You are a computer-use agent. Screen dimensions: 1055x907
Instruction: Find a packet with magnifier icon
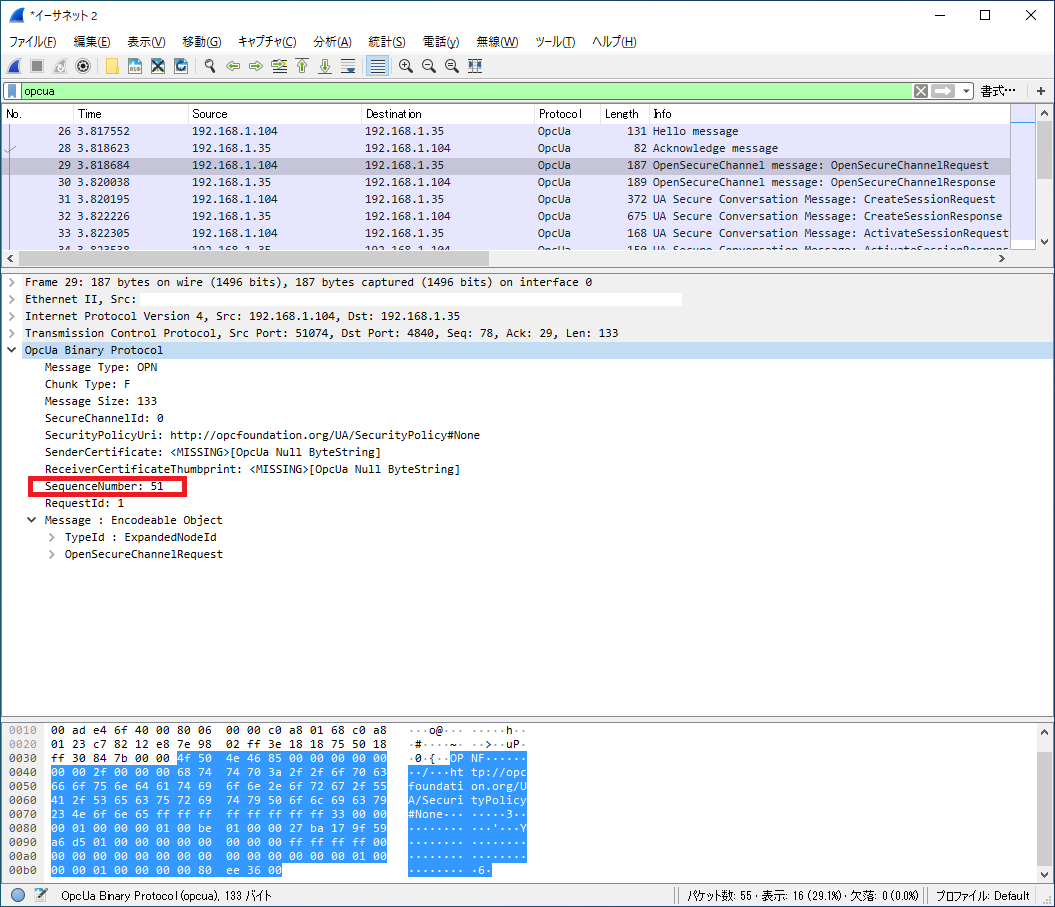[x=210, y=66]
